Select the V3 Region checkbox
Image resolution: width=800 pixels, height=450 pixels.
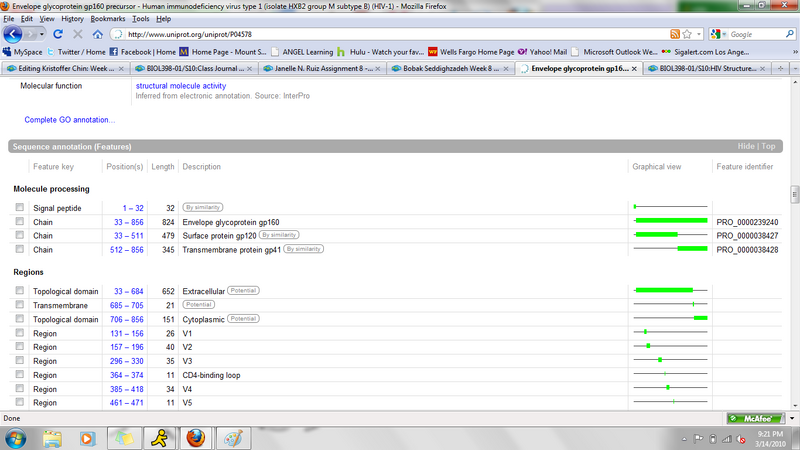click(x=19, y=361)
